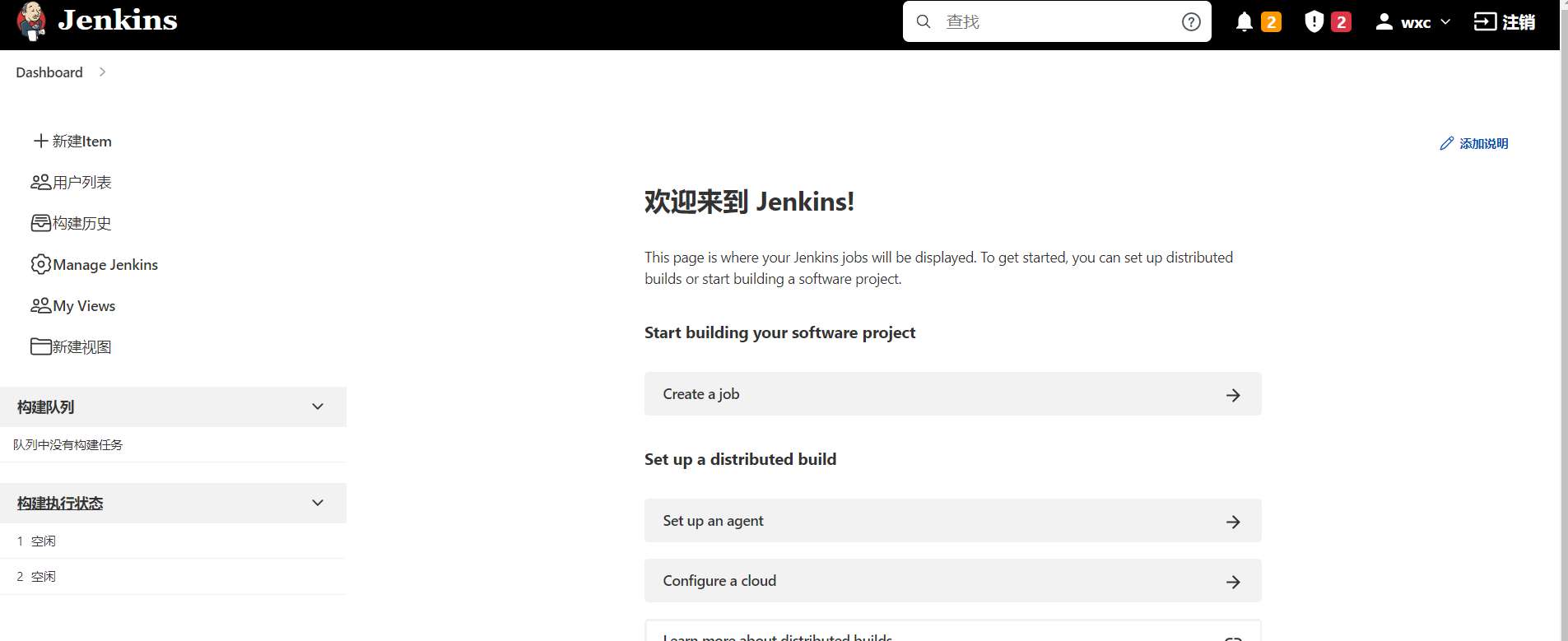The image size is (1568, 641).
Task: Create a new item via 新建Item
Action: click(82, 142)
